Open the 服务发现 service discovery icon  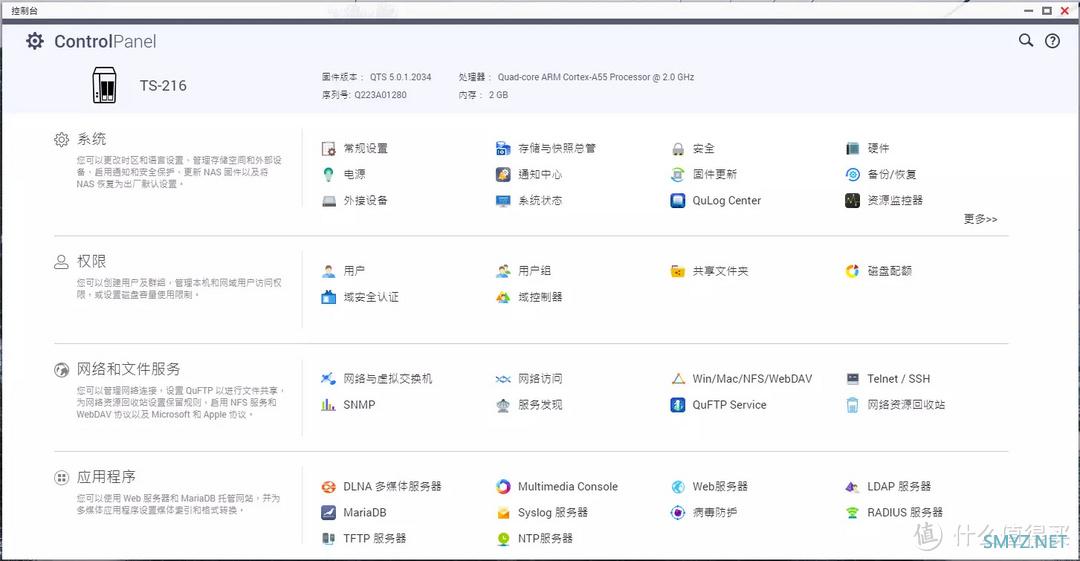coord(503,405)
